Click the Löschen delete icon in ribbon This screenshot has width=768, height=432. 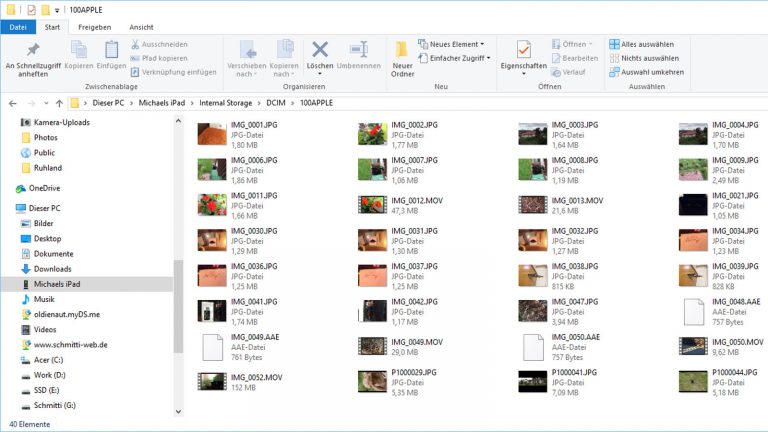point(319,52)
